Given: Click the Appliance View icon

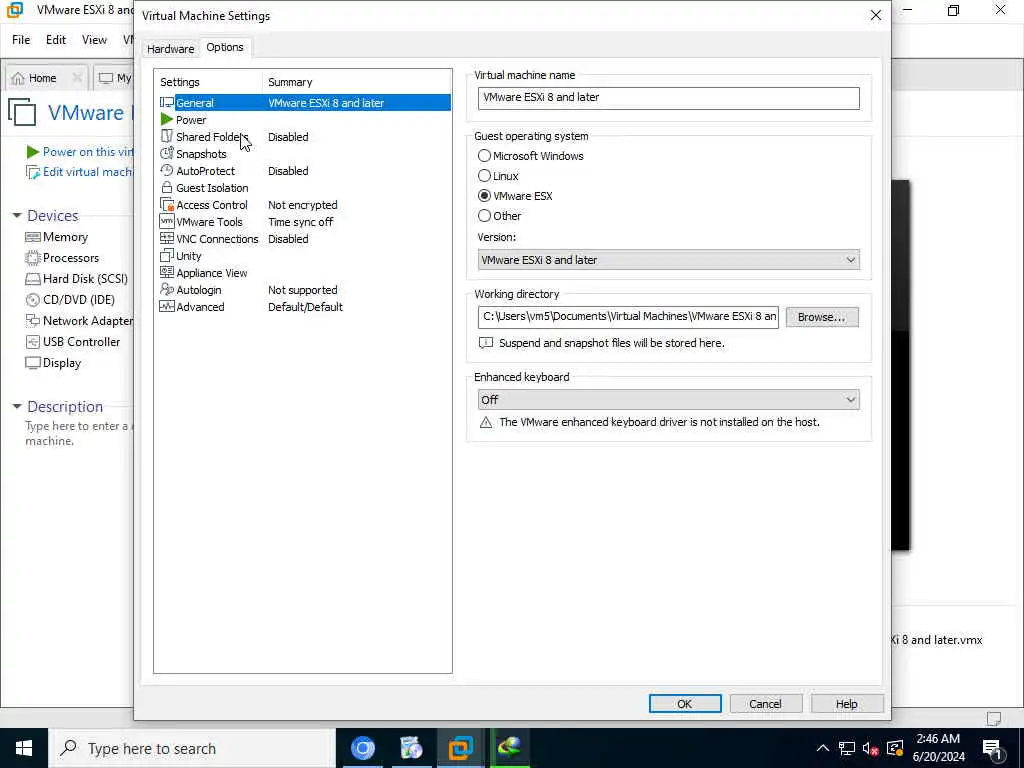Looking at the screenshot, I should pos(167,272).
